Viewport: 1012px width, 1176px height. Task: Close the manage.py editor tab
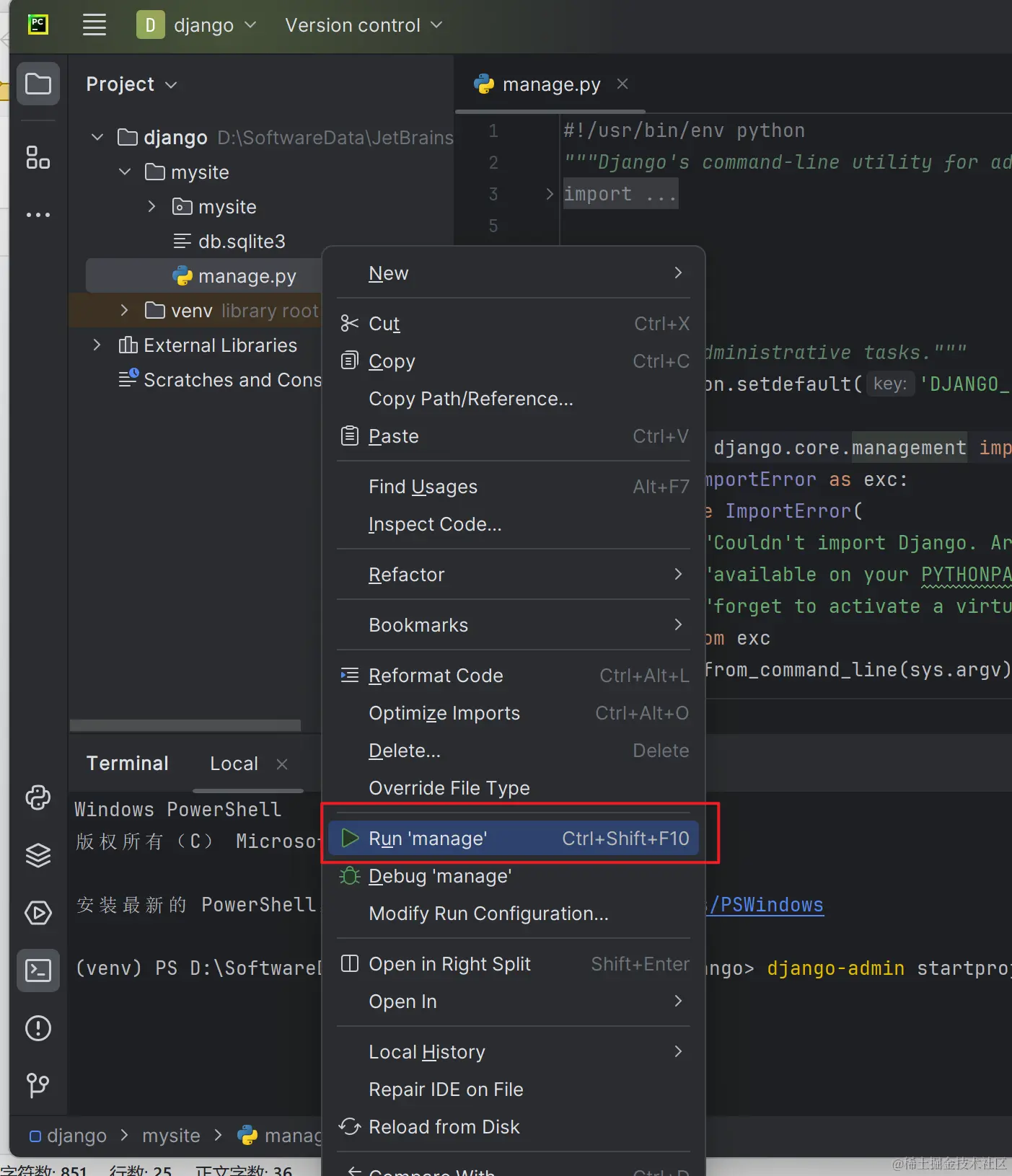point(622,84)
